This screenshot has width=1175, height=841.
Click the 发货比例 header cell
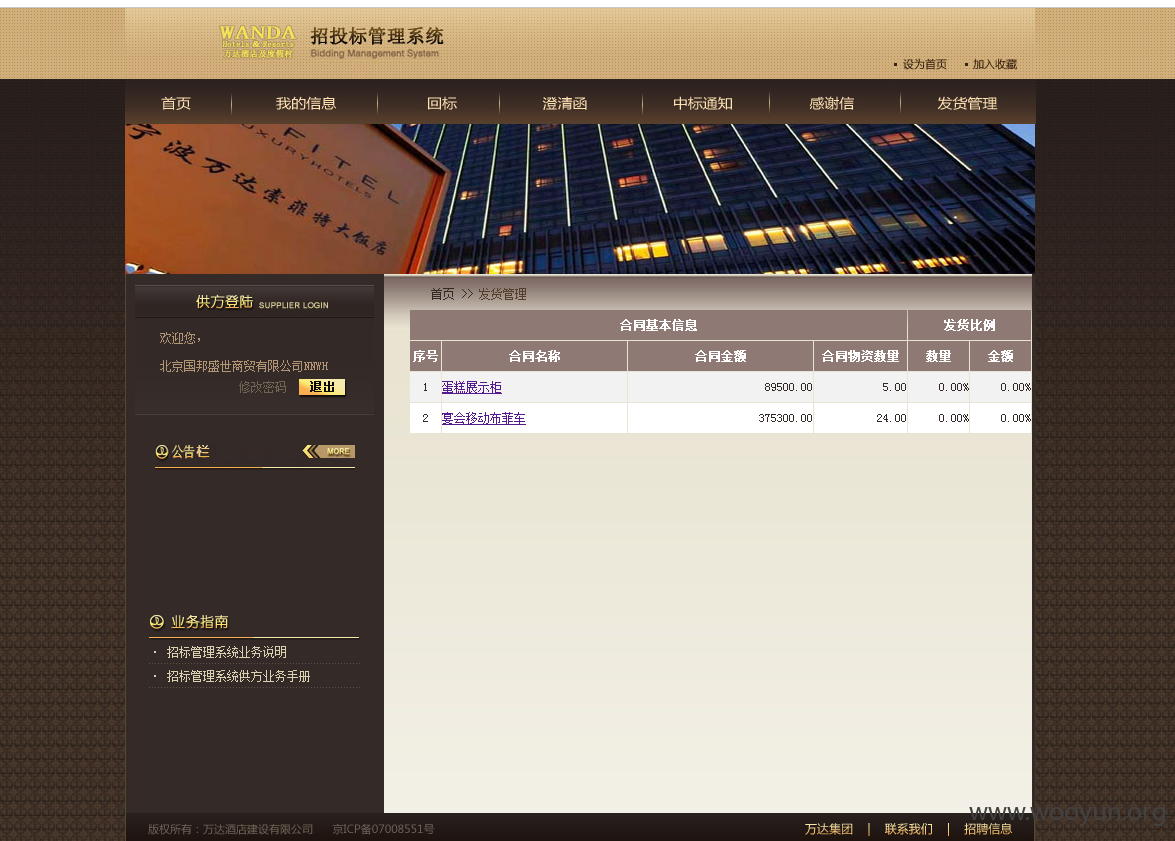[970, 325]
